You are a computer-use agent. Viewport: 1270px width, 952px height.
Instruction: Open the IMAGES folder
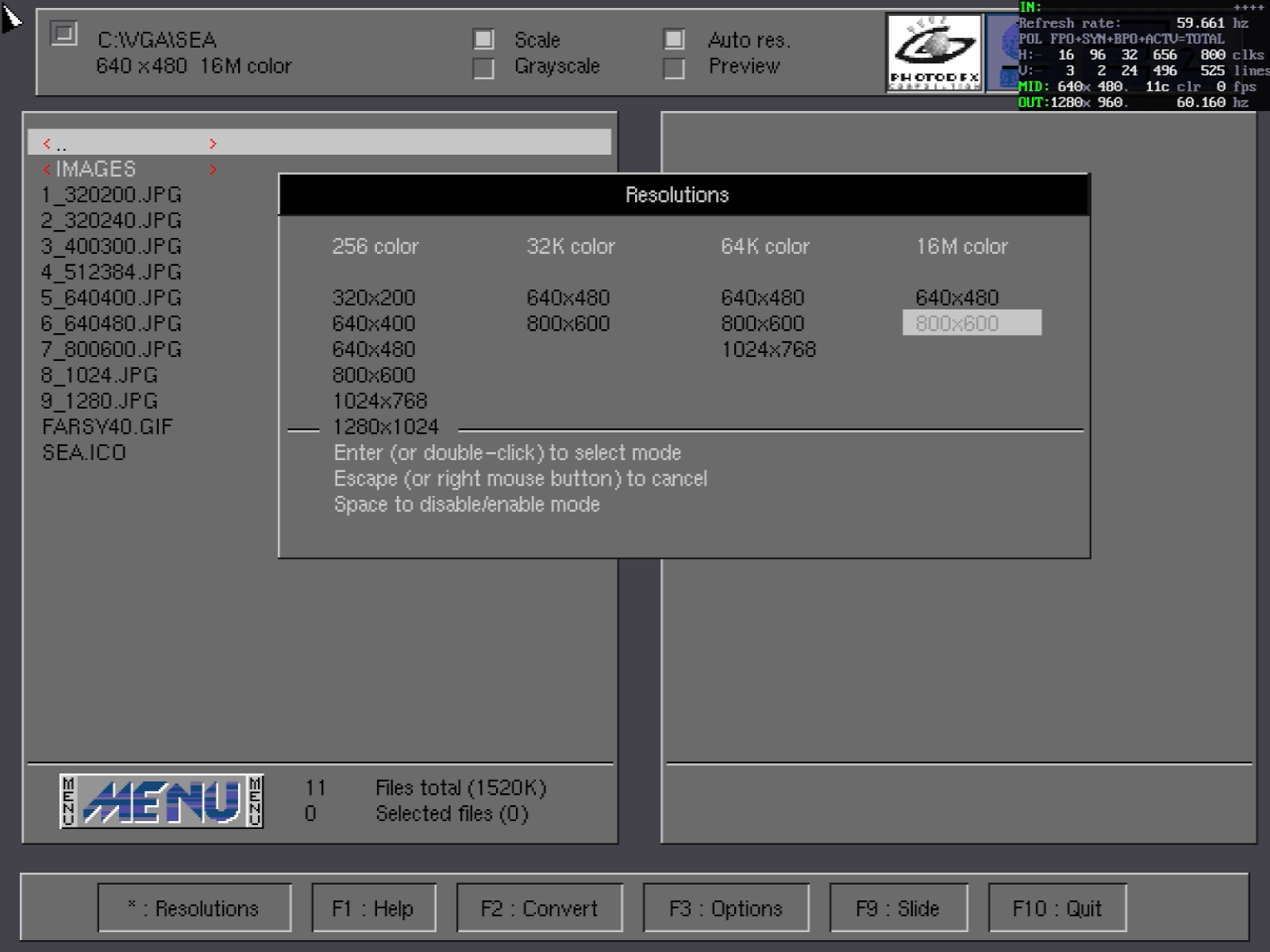click(x=96, y=169)
